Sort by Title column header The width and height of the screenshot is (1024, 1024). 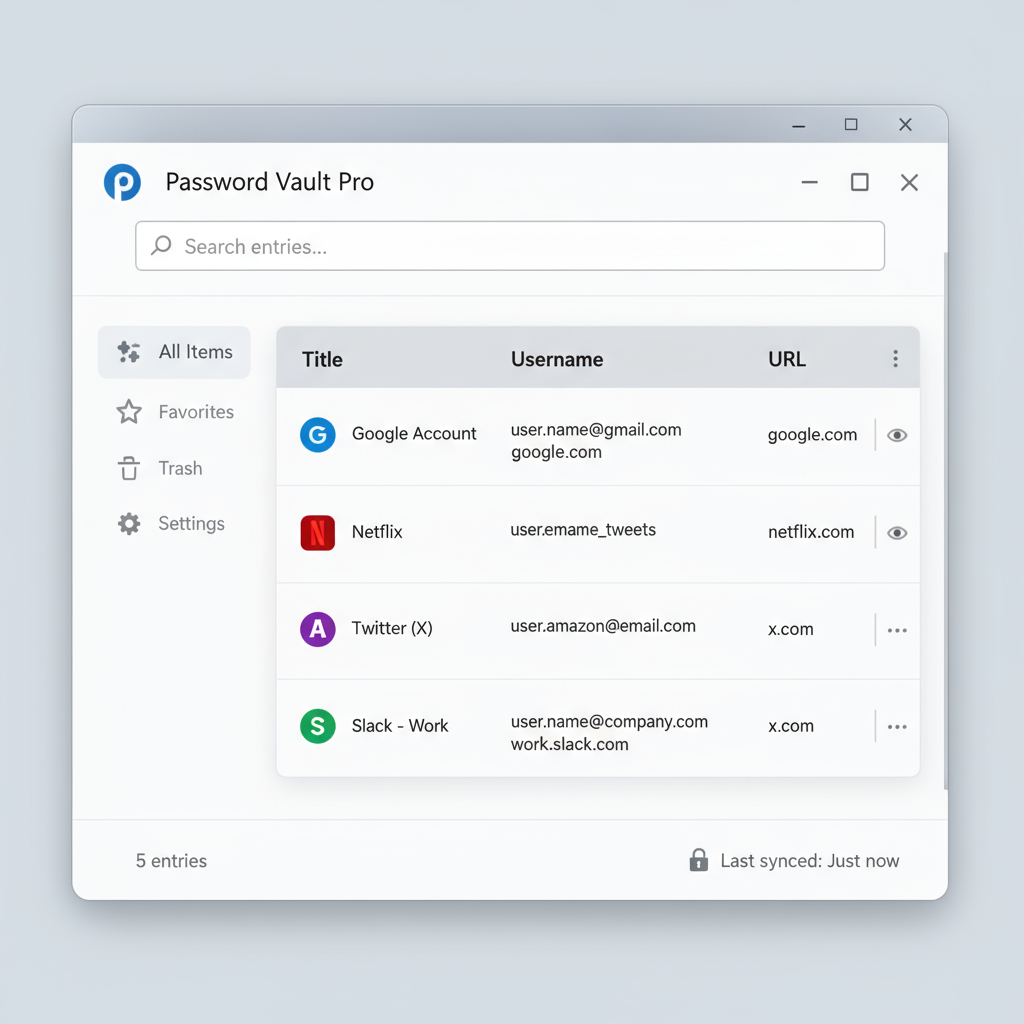click(x=322, y=360)
